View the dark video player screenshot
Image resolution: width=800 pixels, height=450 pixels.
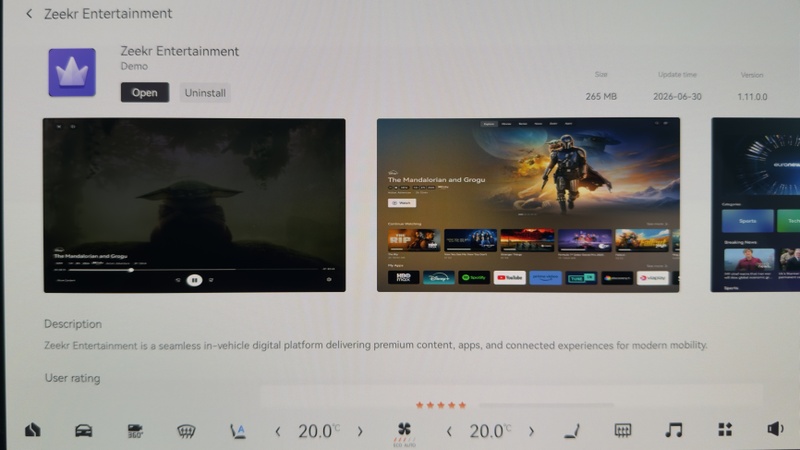194,205
